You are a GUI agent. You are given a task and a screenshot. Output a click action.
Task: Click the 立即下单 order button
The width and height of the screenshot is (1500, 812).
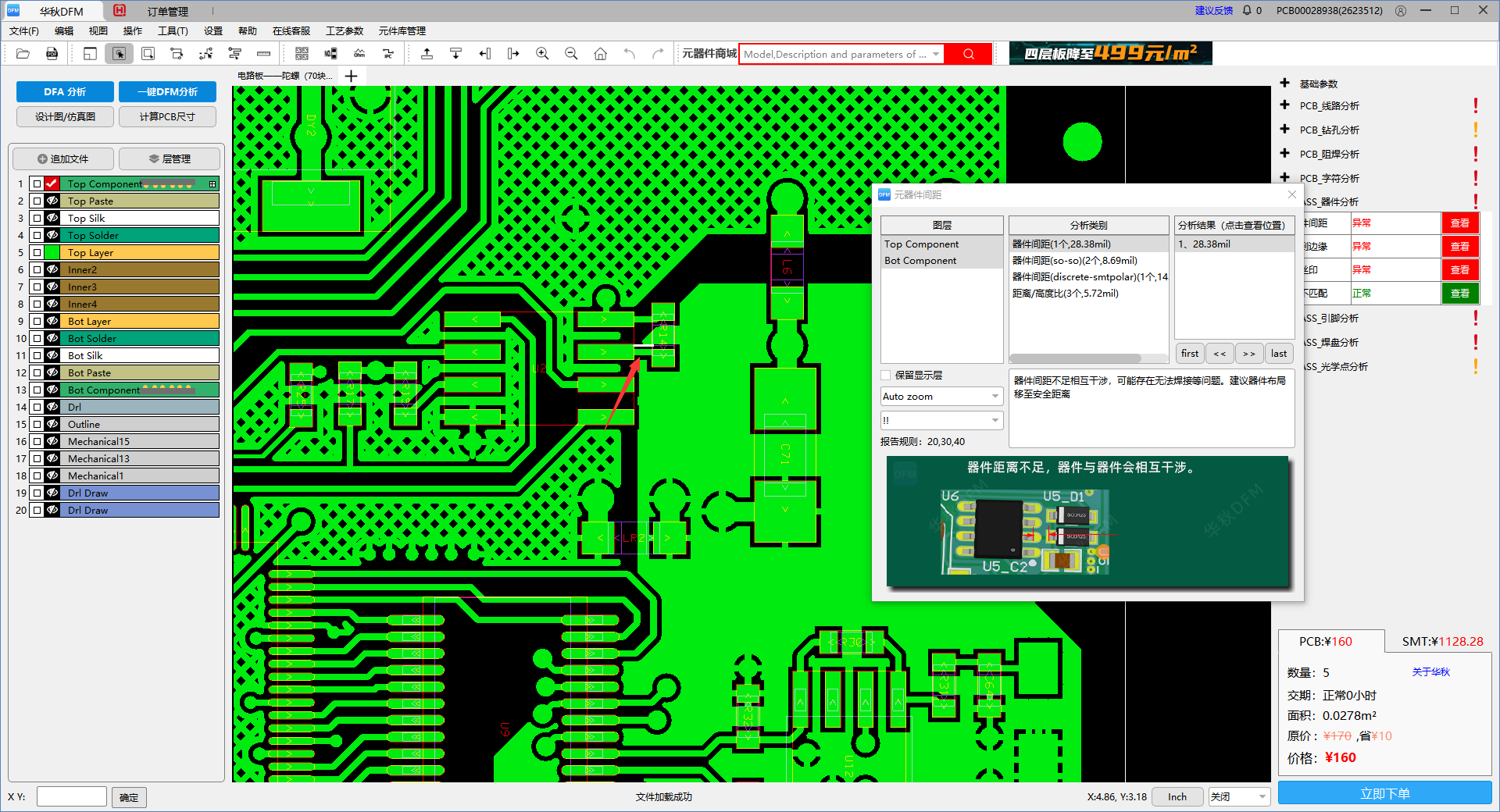tap(1384, 793)
